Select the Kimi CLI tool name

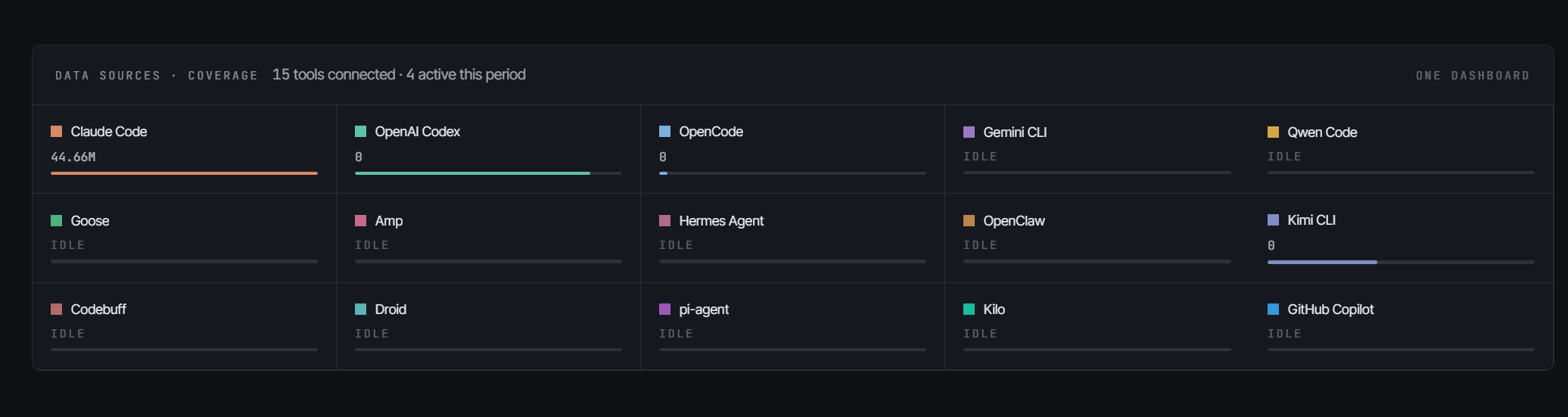(1311, 220)
